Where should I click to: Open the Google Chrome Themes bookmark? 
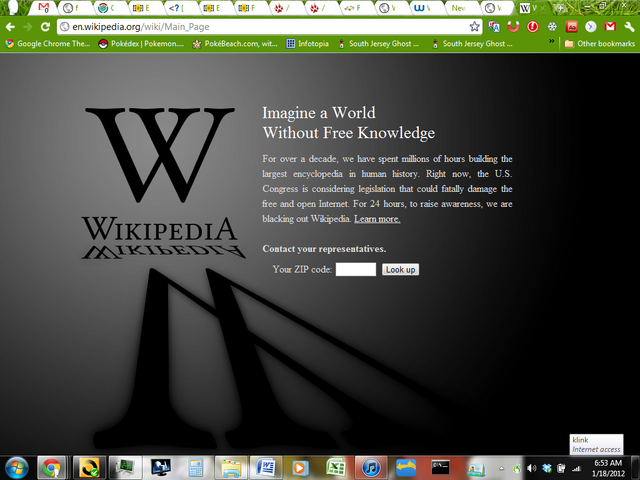point(48,44)
